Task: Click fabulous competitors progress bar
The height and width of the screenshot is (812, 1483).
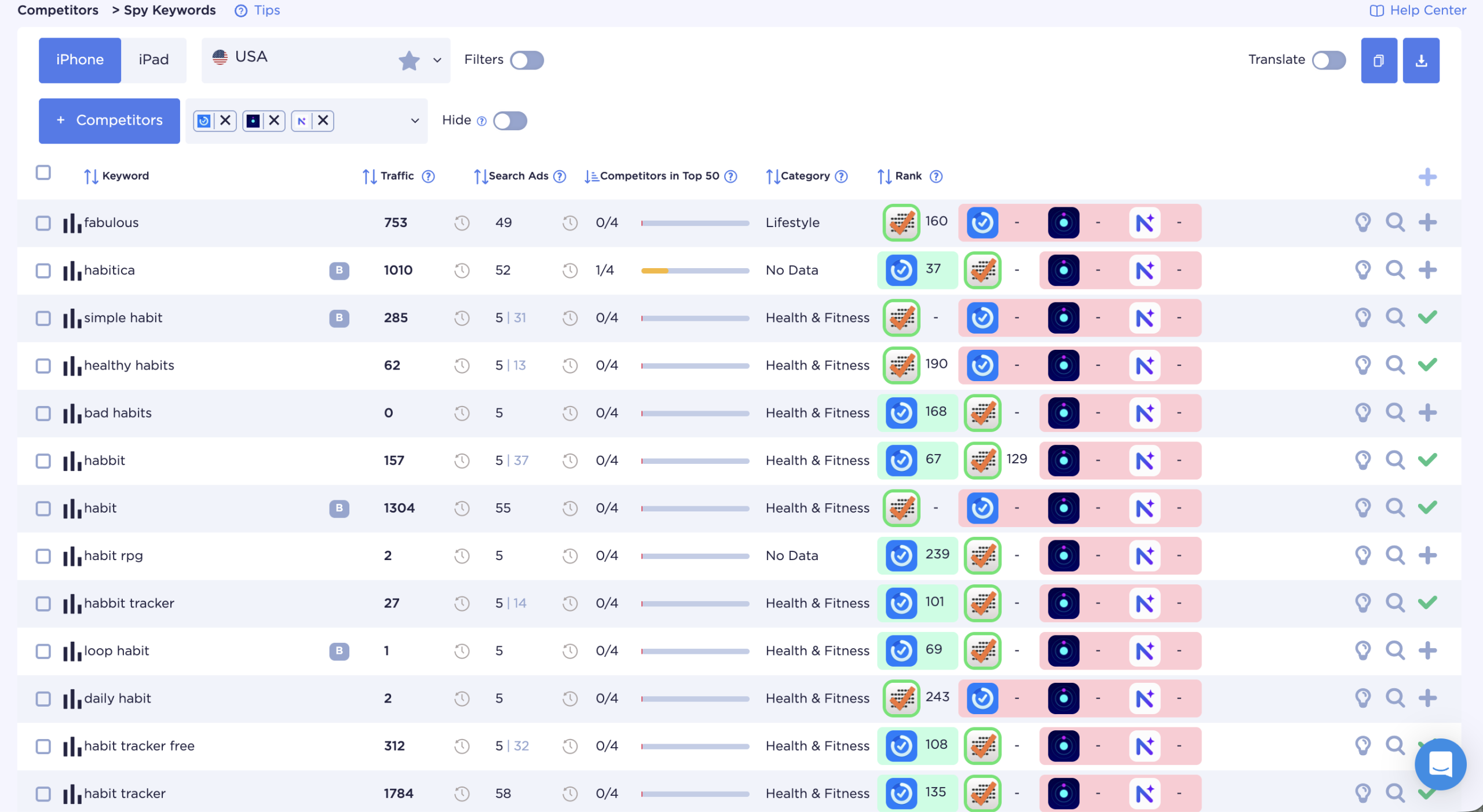Action: (695, 223)
